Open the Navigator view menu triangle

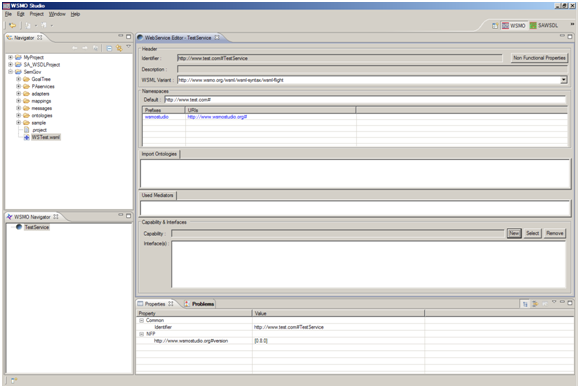tap(128, 47)
